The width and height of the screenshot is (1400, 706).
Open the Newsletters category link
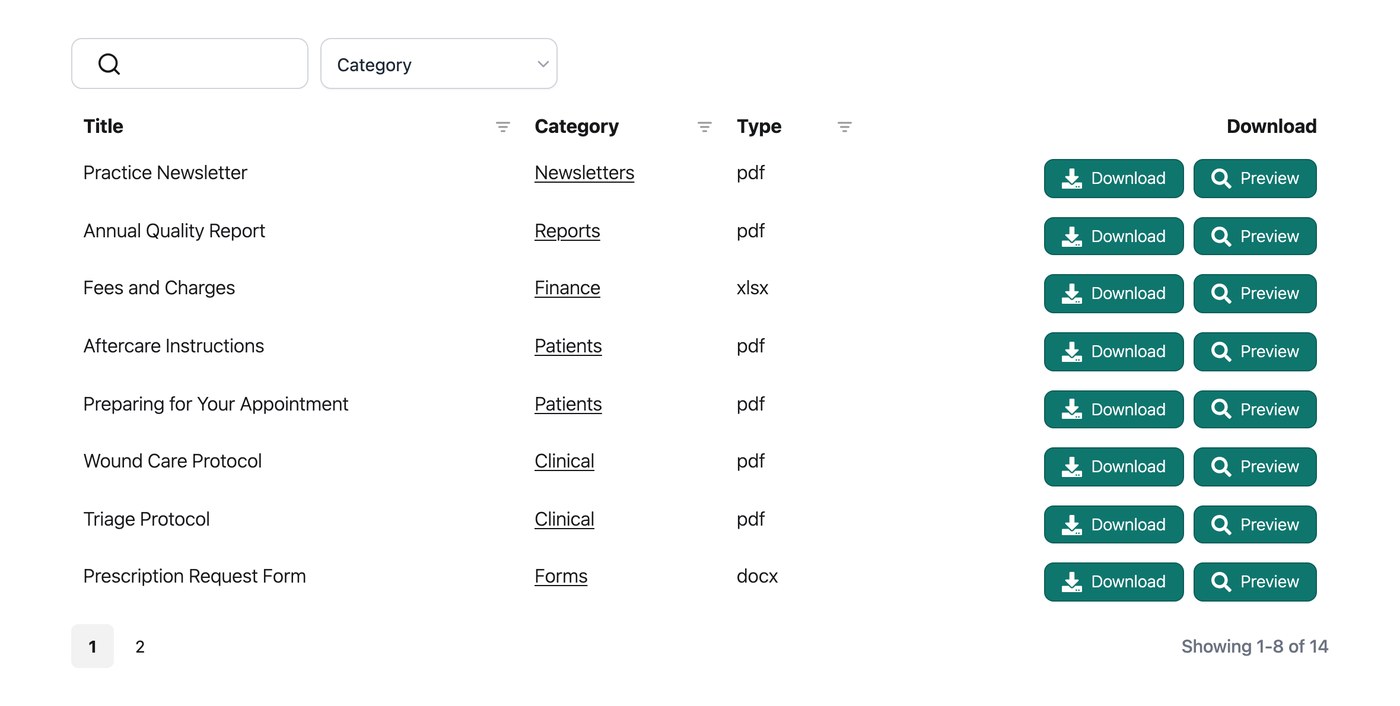(x=584, y=173)
